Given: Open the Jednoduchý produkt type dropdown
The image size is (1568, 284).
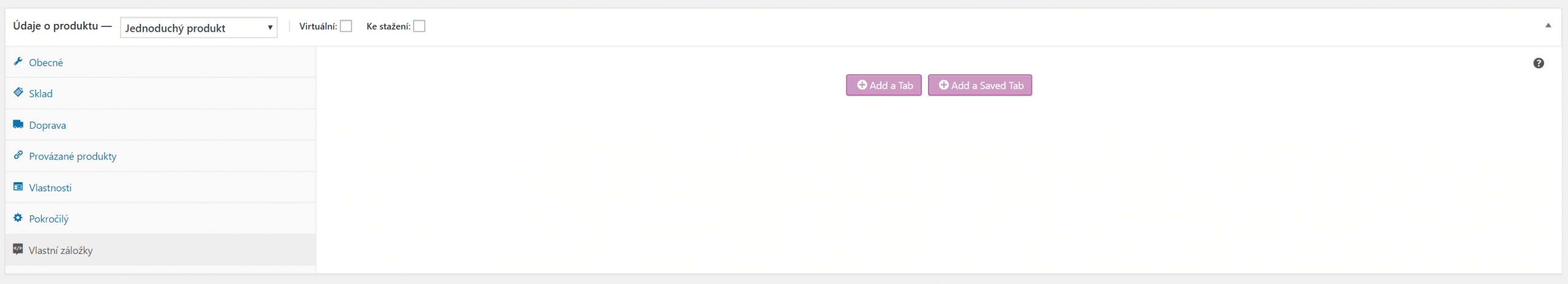Looking at the screenshot, I should pos(198,28).
